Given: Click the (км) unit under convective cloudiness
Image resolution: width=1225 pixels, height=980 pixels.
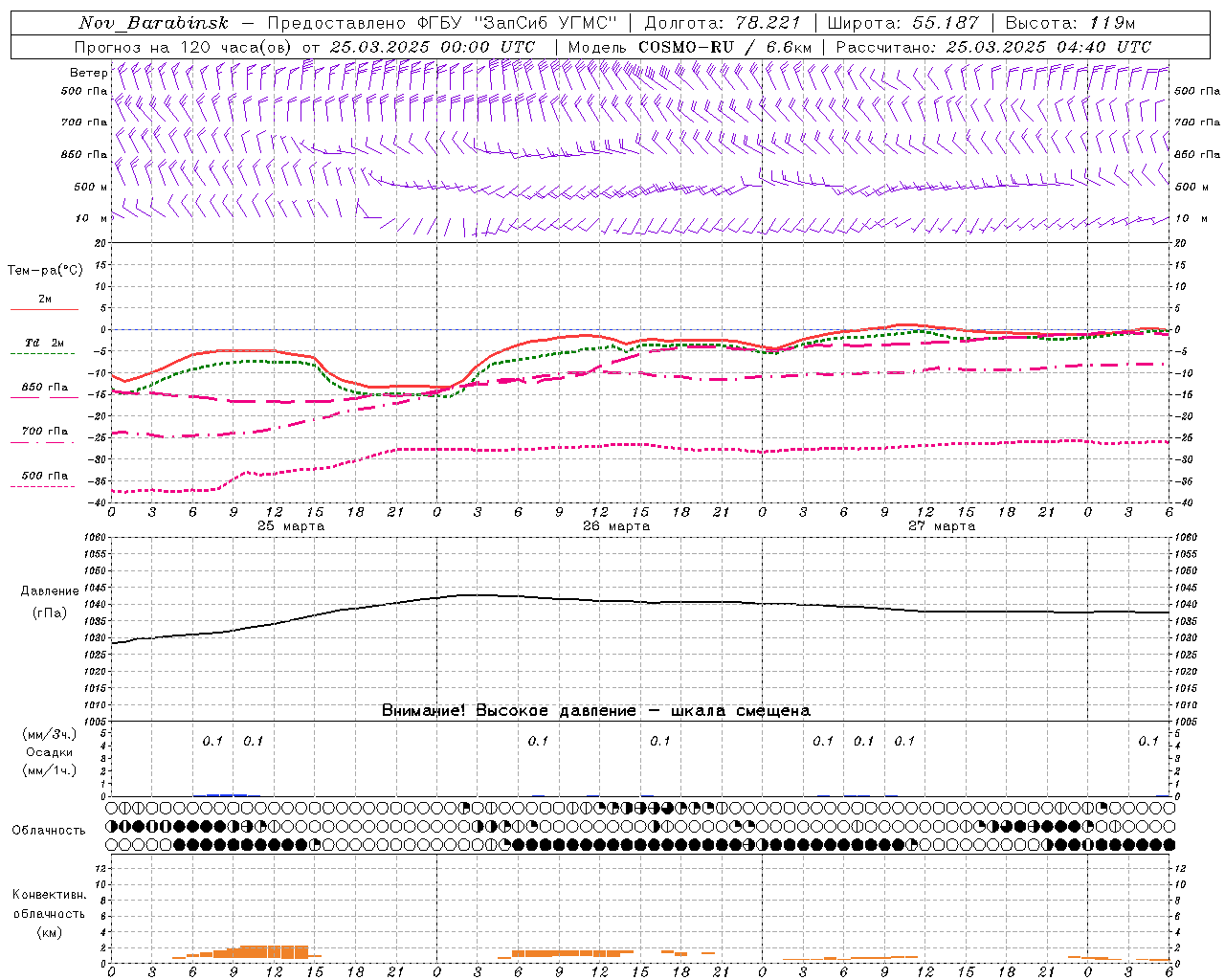Looking at the screenshot, I should [50, 932].
